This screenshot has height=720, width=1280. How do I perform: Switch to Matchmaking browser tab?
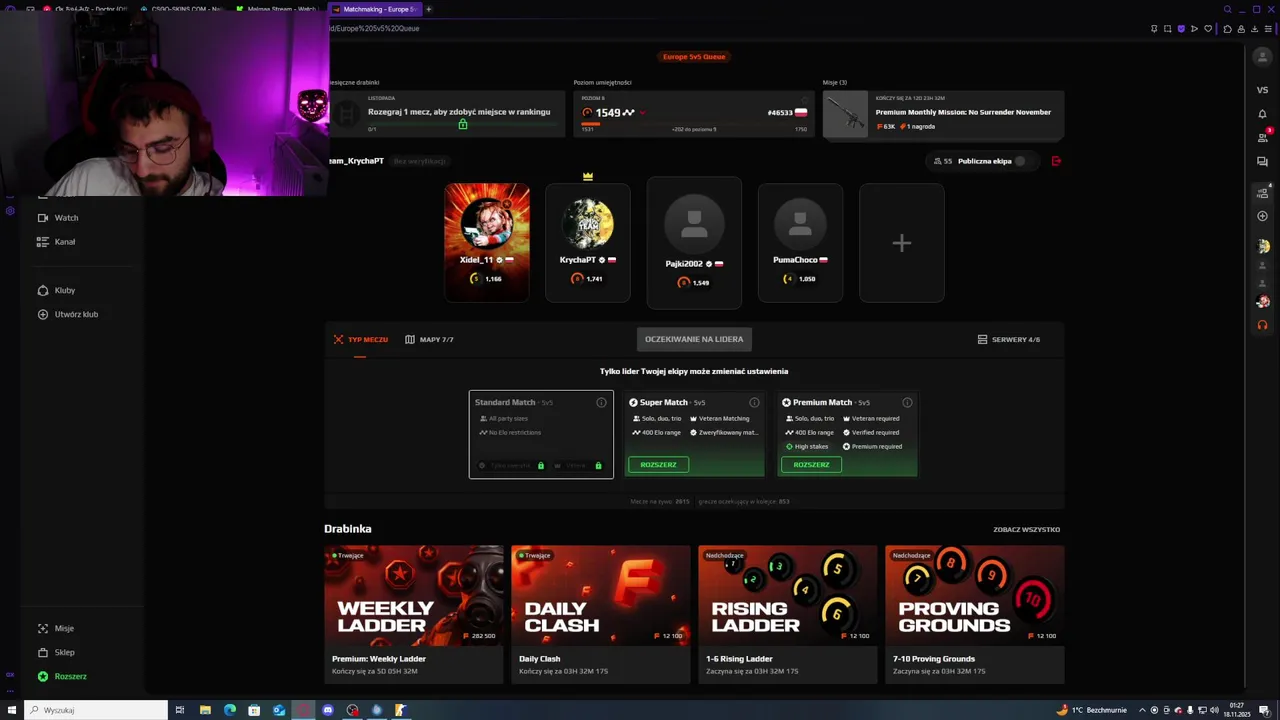point(373,9)
